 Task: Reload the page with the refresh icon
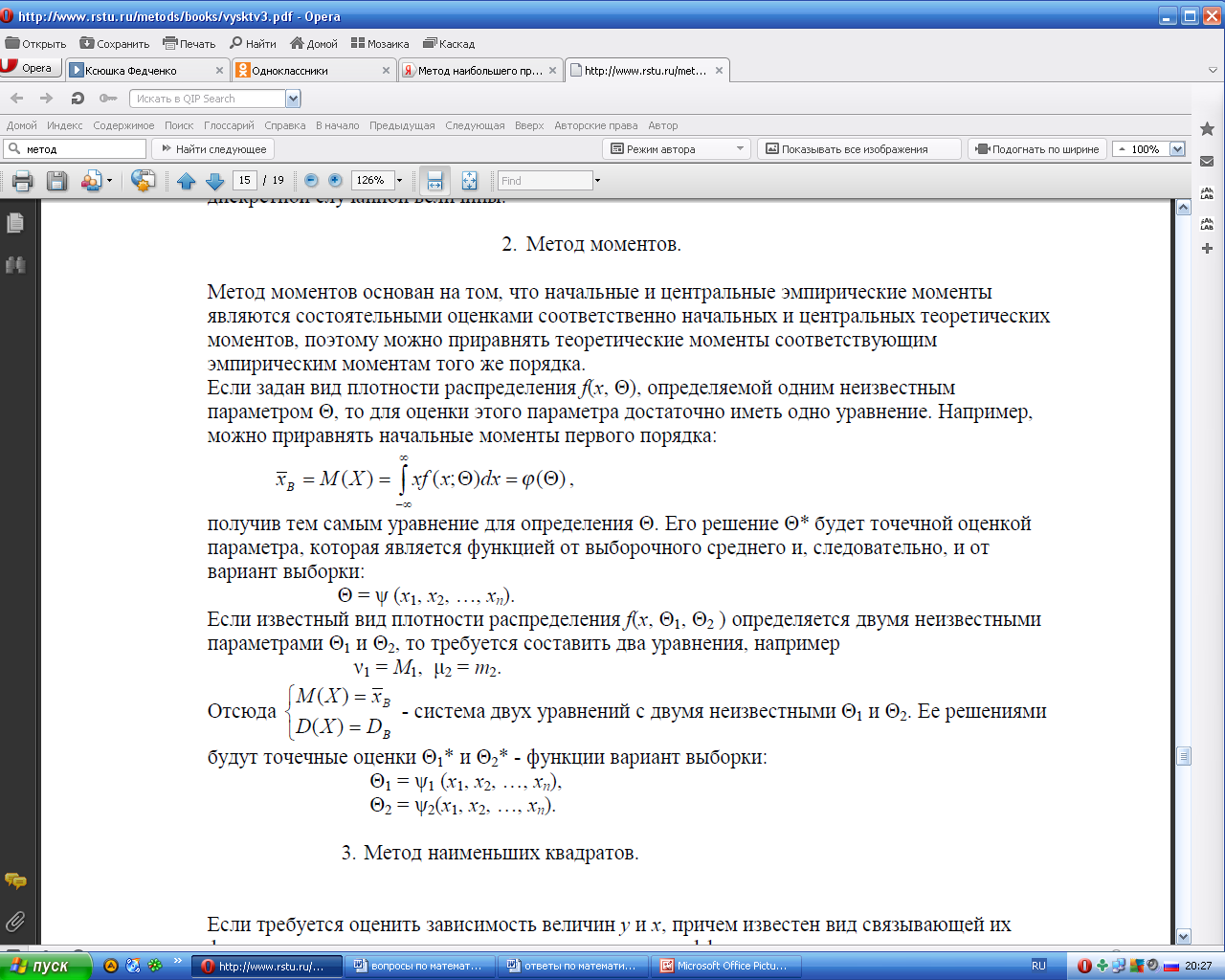pyautogui.click(x=78, y=98)
